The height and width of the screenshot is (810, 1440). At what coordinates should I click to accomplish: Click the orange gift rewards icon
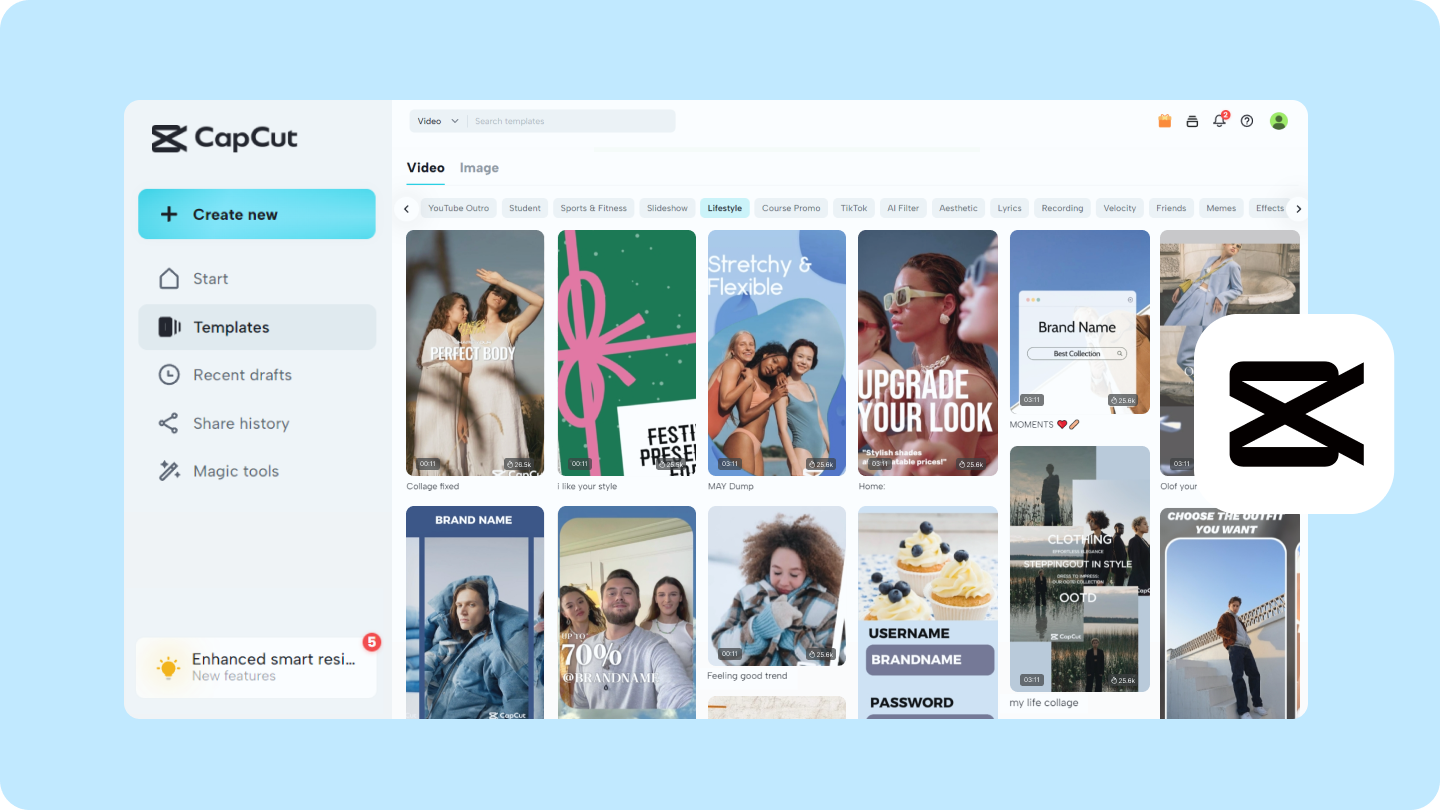pos(1164,120)
